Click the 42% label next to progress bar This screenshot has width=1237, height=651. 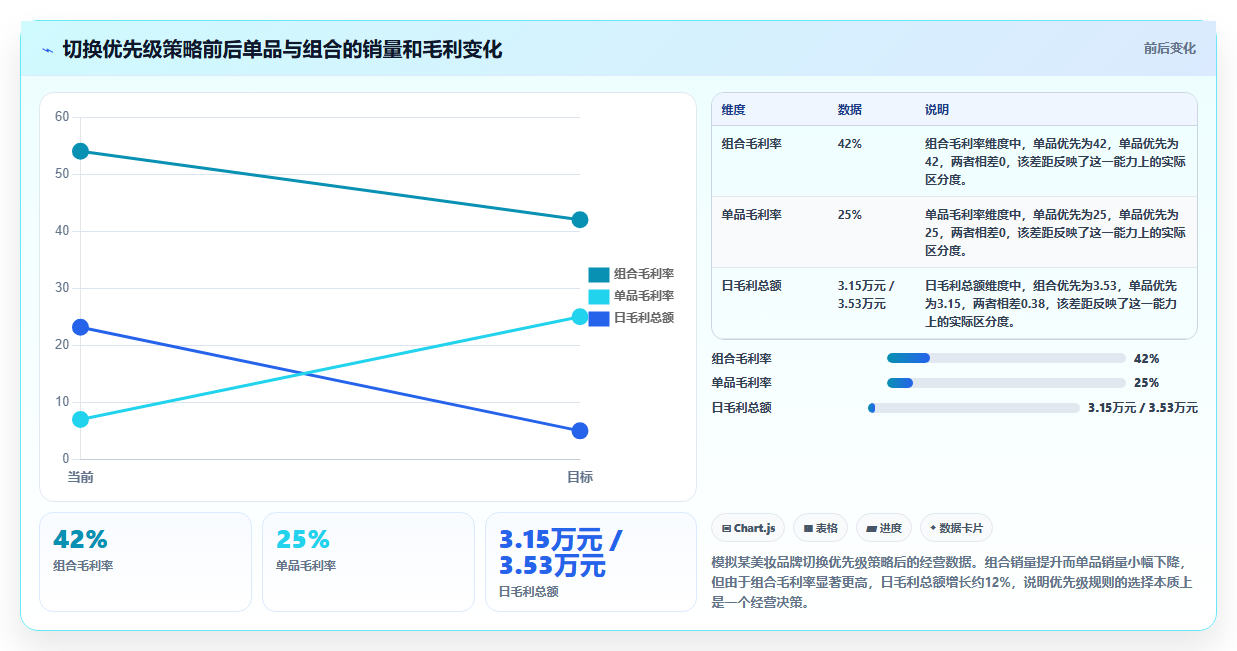pos(1147,358)
